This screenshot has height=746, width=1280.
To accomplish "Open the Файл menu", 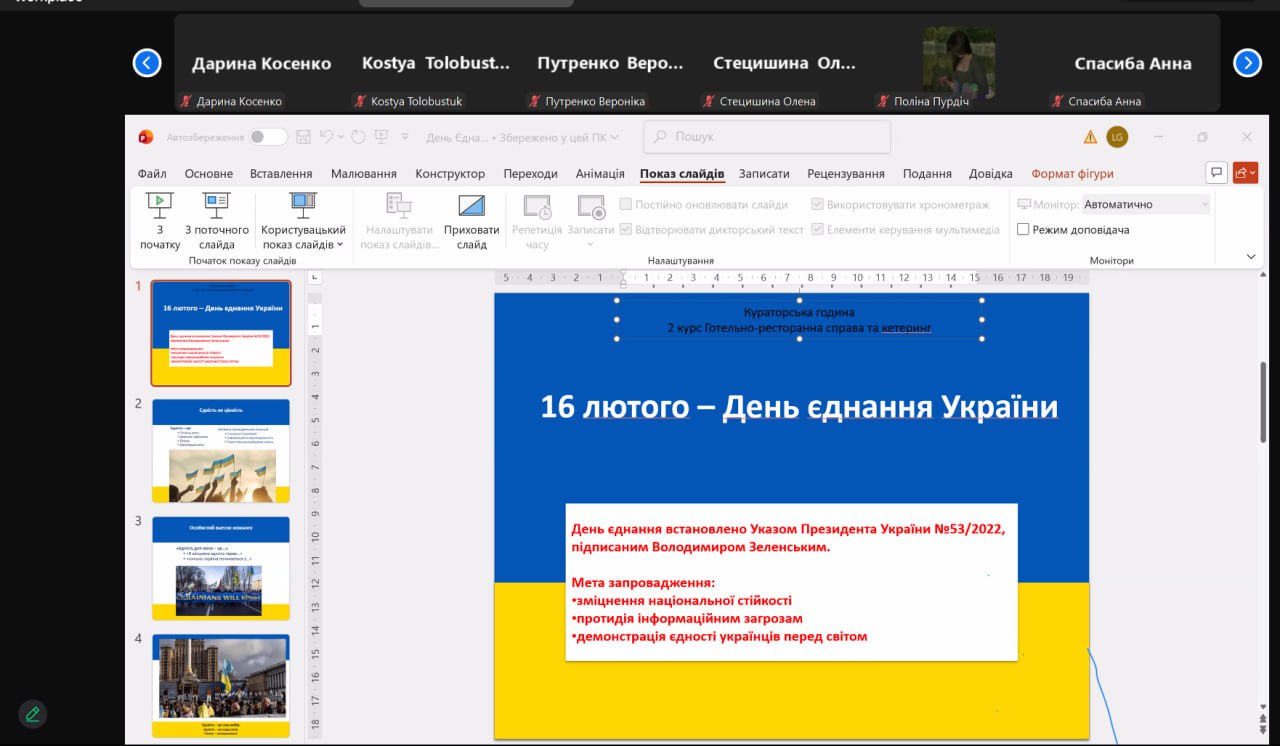I will coord(152,174).
